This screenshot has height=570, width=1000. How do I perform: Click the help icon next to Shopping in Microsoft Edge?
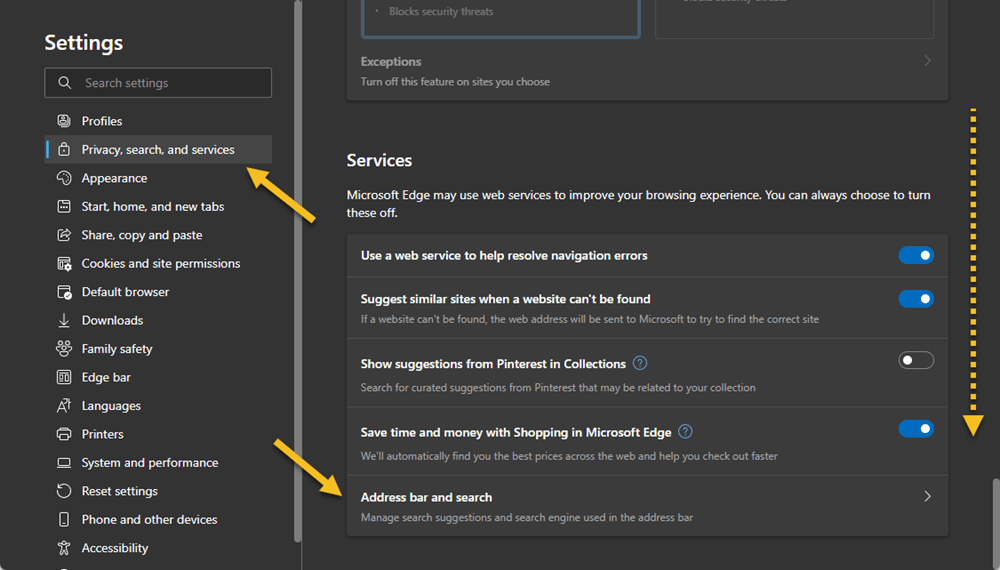[685, 432]
